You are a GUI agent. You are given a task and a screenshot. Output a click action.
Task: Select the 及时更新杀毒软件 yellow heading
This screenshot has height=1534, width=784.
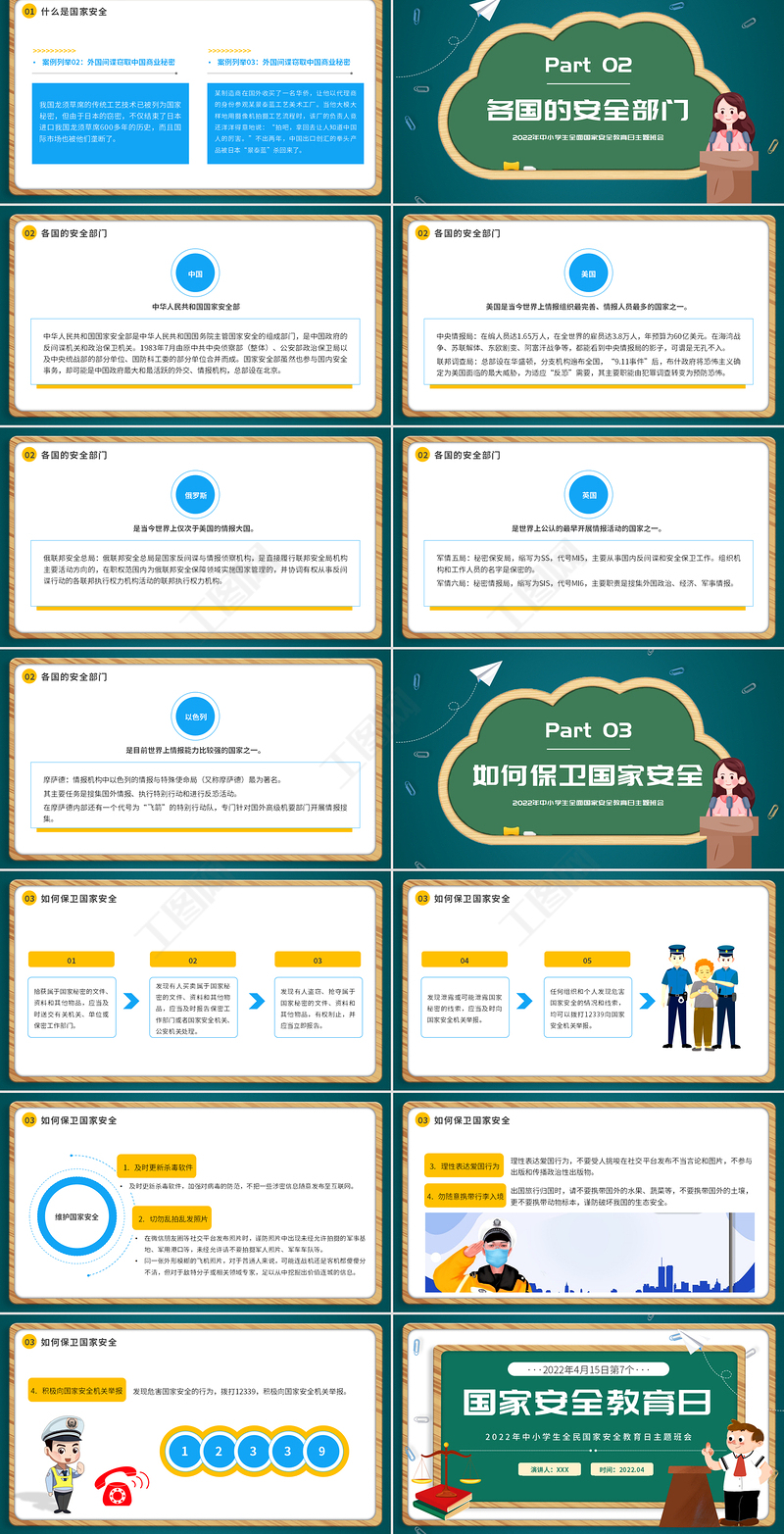[156, 1167]
